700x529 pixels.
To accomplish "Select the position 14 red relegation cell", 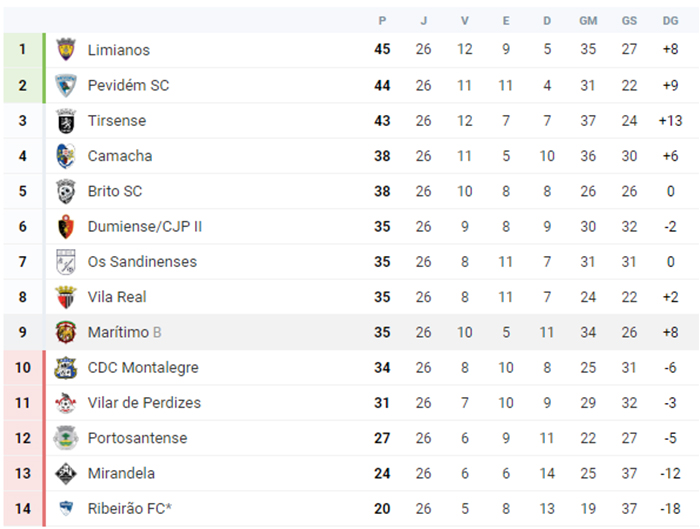I will coord(23,509).
